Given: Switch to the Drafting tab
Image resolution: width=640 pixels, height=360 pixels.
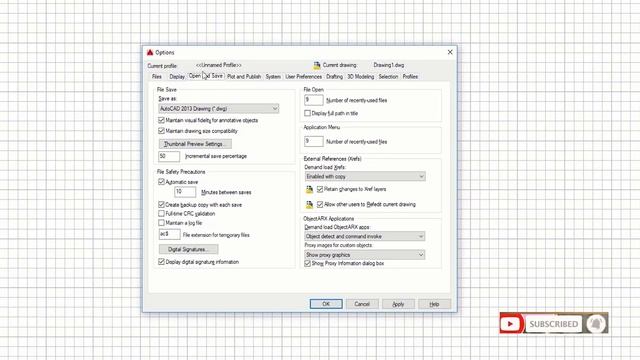Looking at the screenshot, I should (x=334, y=77).
